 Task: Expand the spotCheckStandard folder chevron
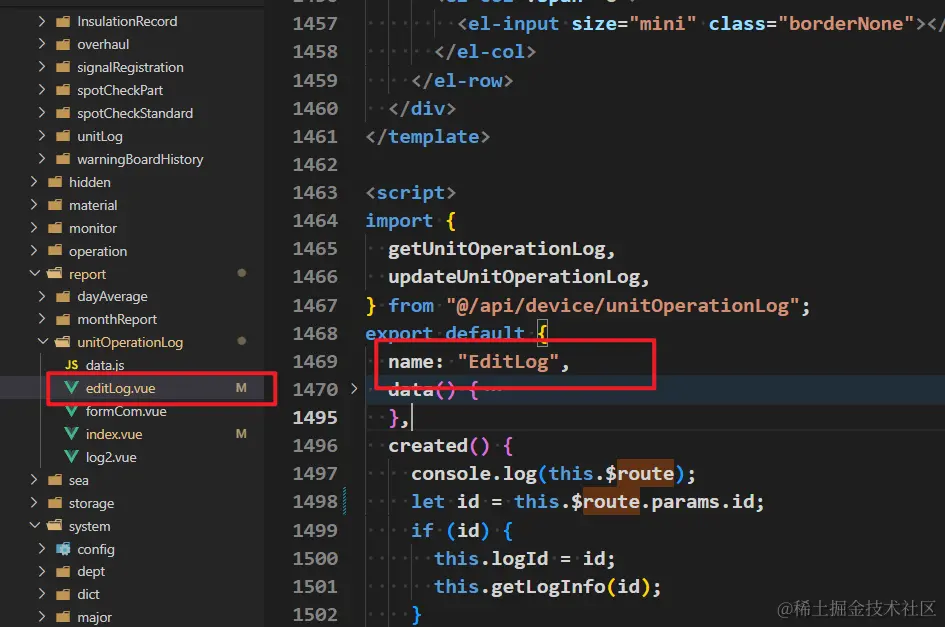tap(42, 113)
